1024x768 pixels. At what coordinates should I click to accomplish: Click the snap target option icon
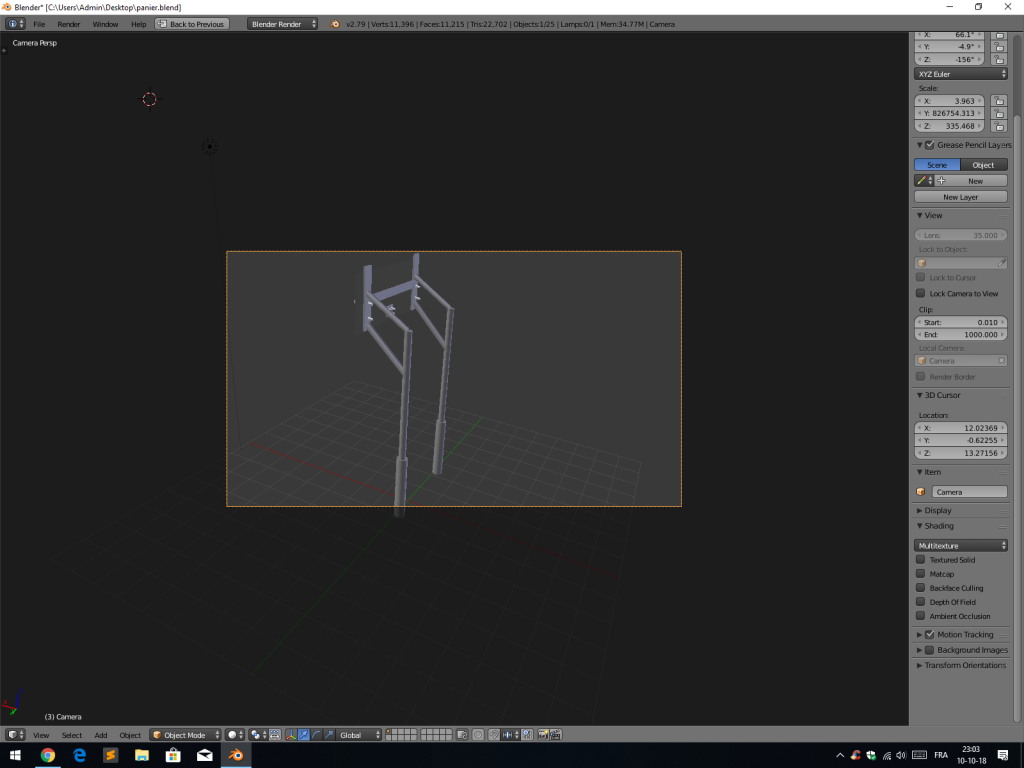[x=527, y=735]
